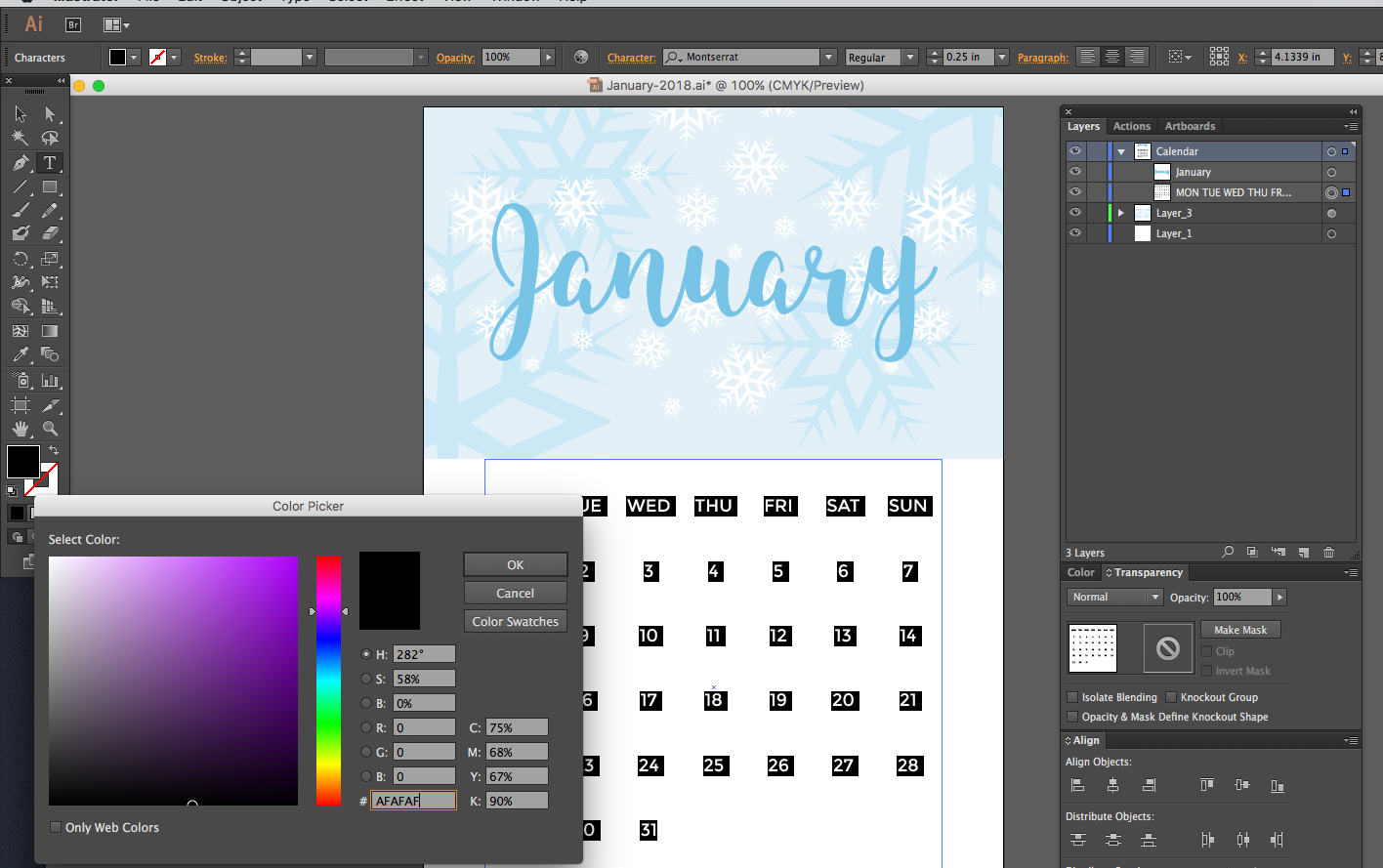The image size is (1383, 868).
Task: Hide the January layer
Action: [x=1075, y=172]
